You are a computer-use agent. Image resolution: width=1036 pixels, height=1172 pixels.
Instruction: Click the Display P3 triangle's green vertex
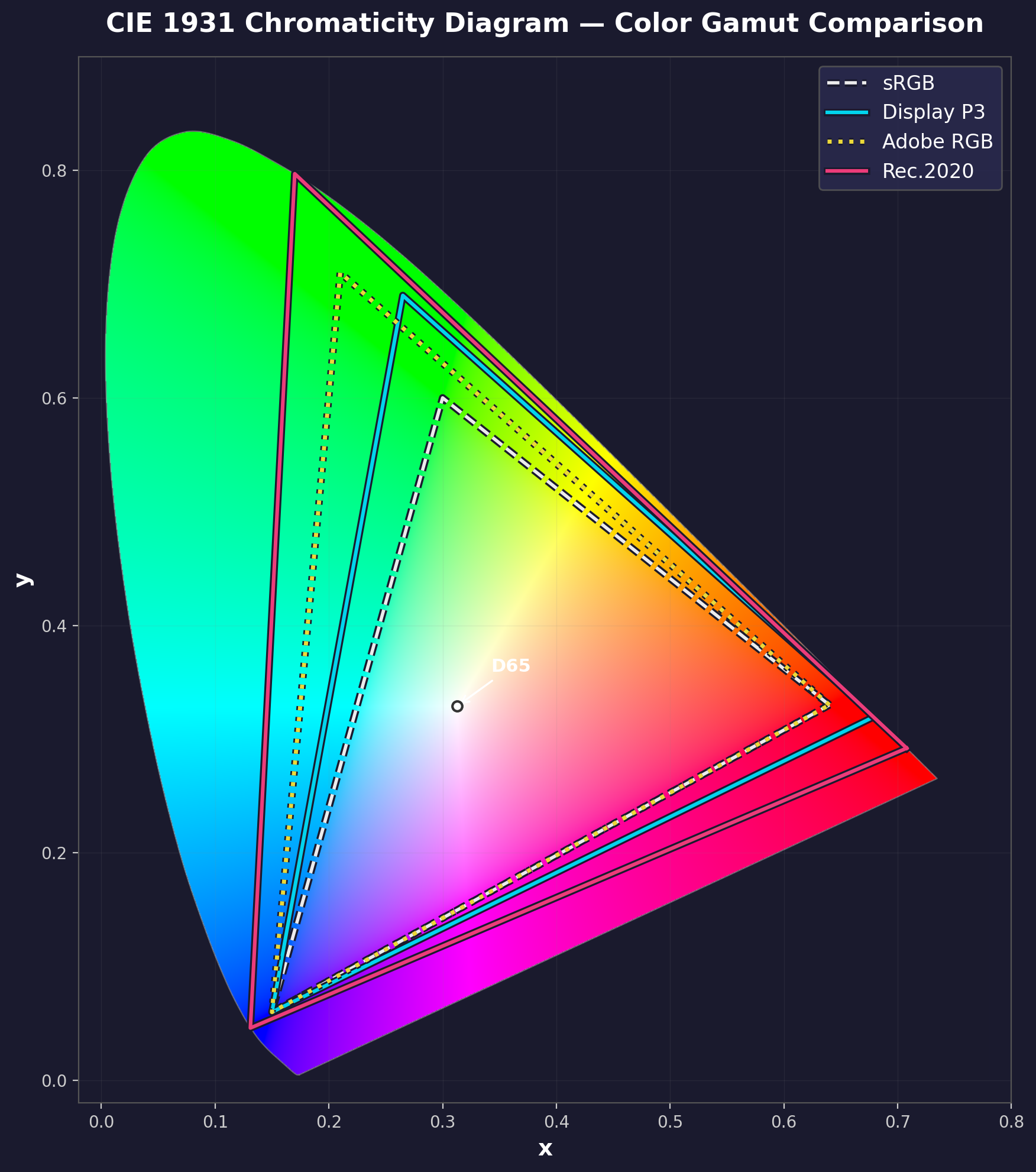pyautogui.click(x=403, y=294)
